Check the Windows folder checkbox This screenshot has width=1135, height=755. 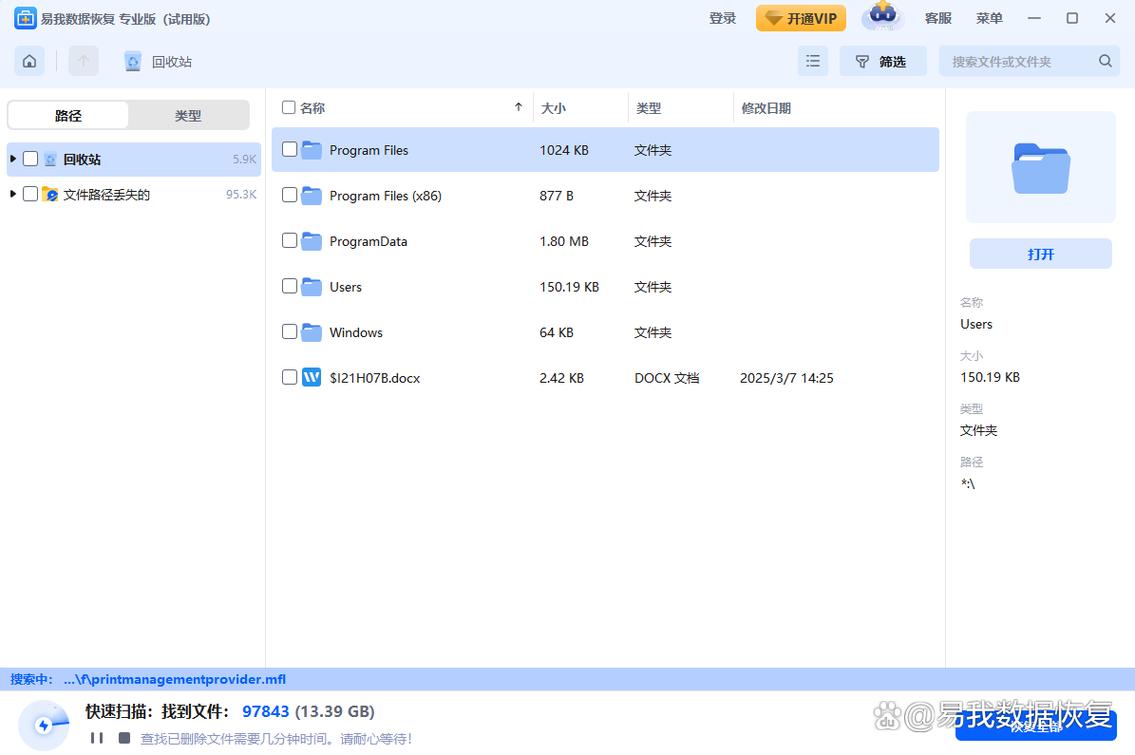pyautogui.click(x=289, y=332)
